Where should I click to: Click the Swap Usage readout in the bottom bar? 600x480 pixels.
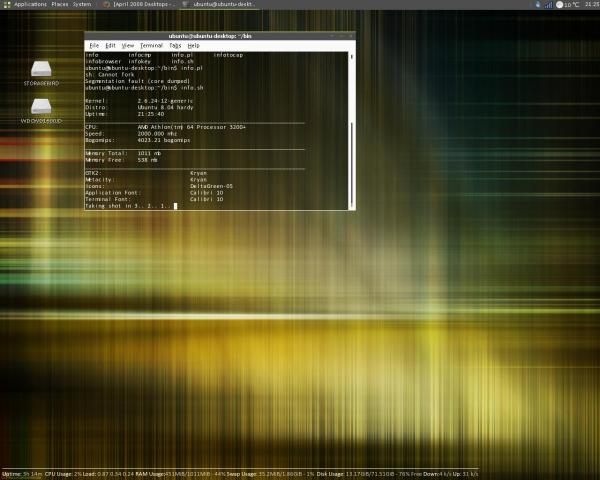[271, 474]
